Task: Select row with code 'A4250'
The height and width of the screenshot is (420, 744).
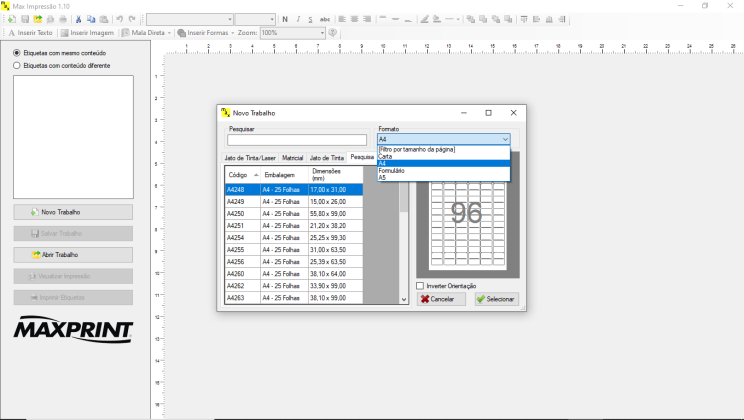Action: click(294, 214)
